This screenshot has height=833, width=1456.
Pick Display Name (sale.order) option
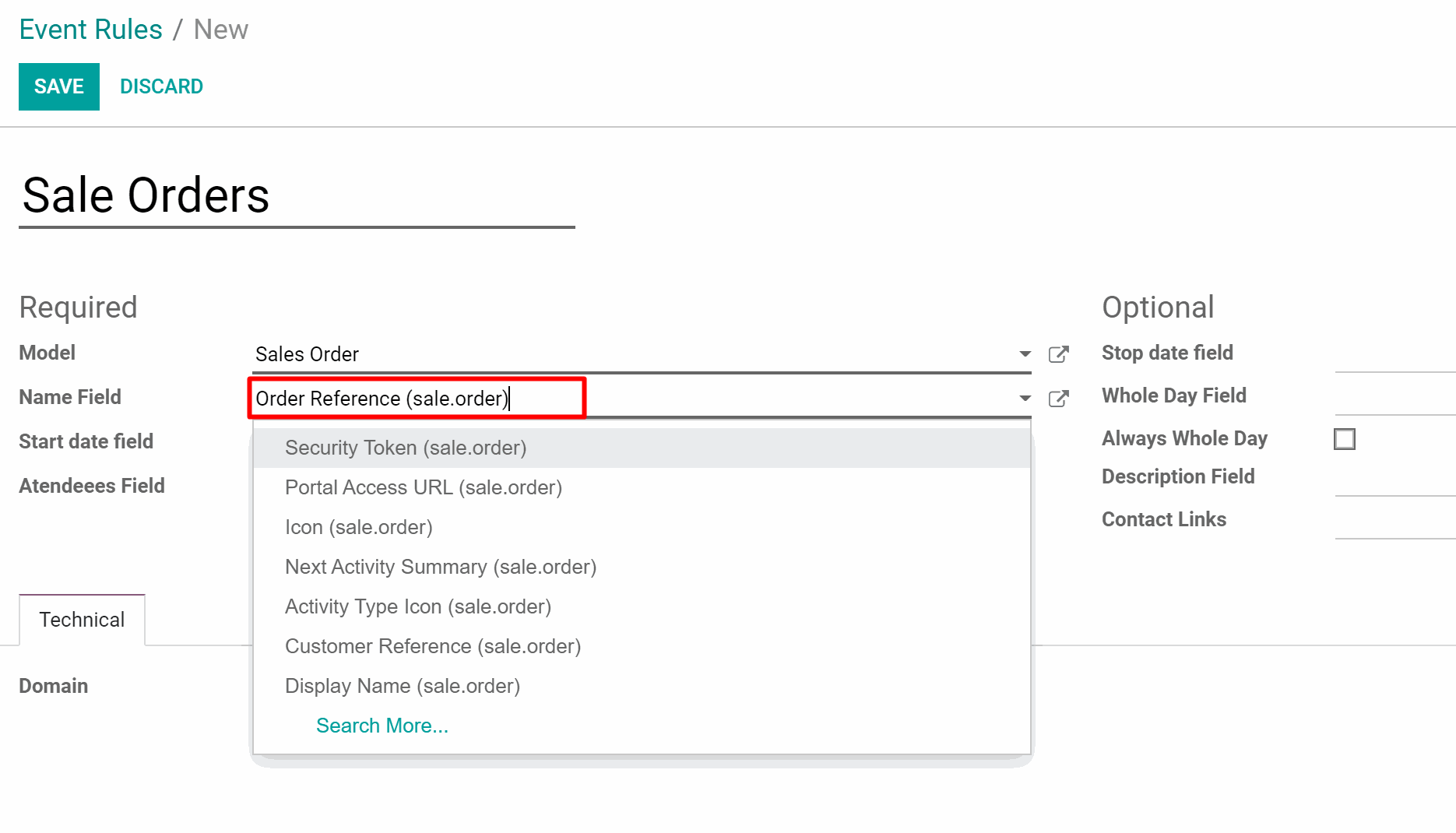point(642,686)
